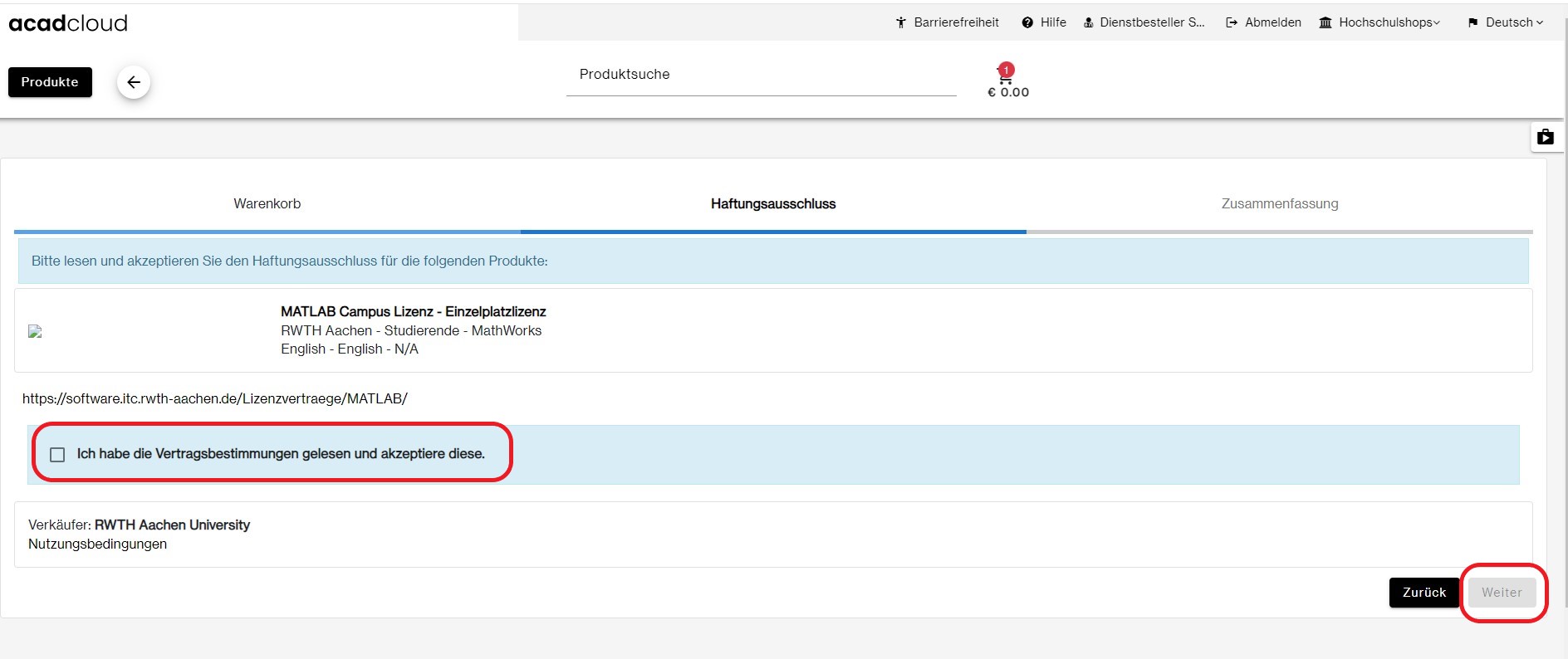Click the Haftungsausschluss step tab
The width and height of the screenshot is (1568, 659).
[772, 203]
